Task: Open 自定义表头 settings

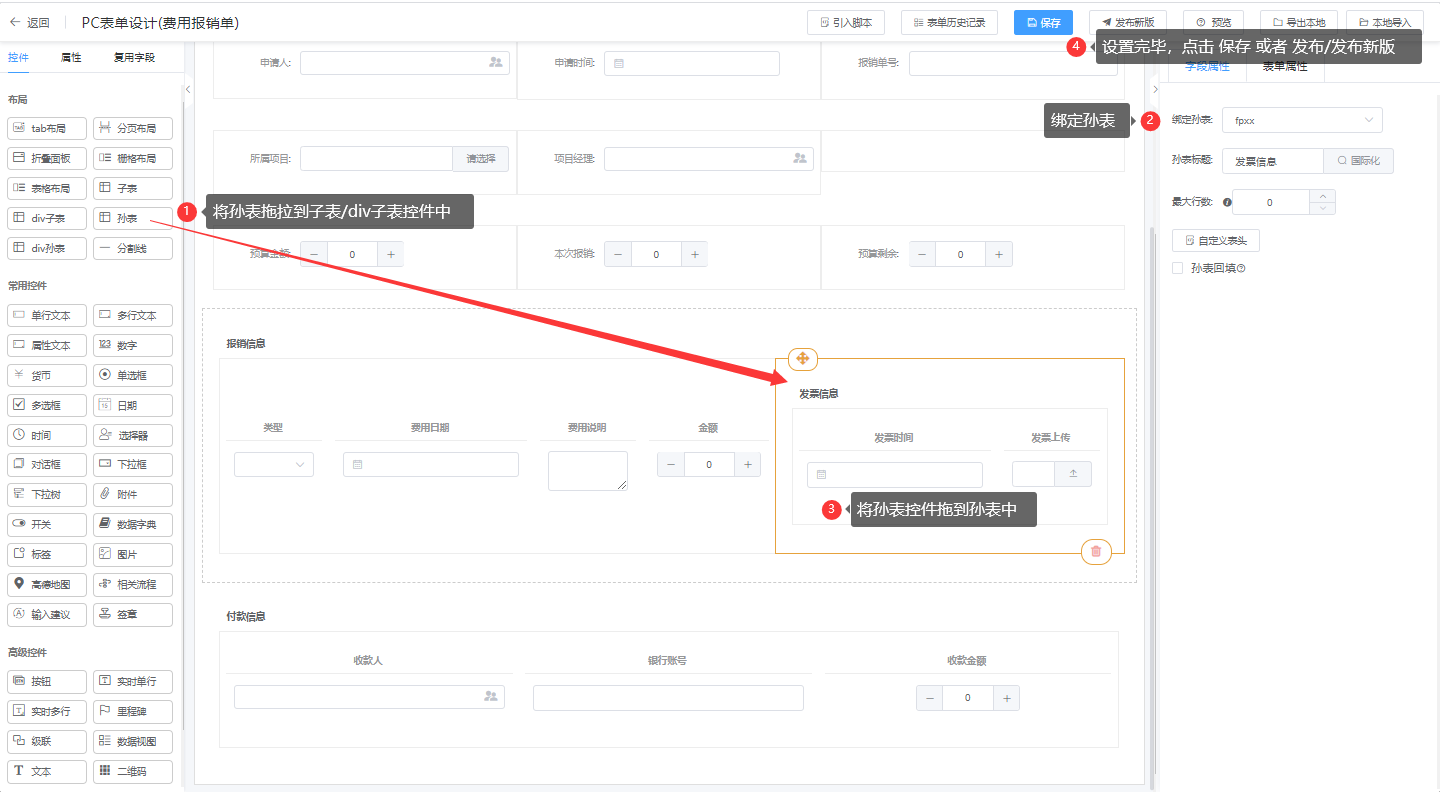Action: click(x=1215, y=241)
